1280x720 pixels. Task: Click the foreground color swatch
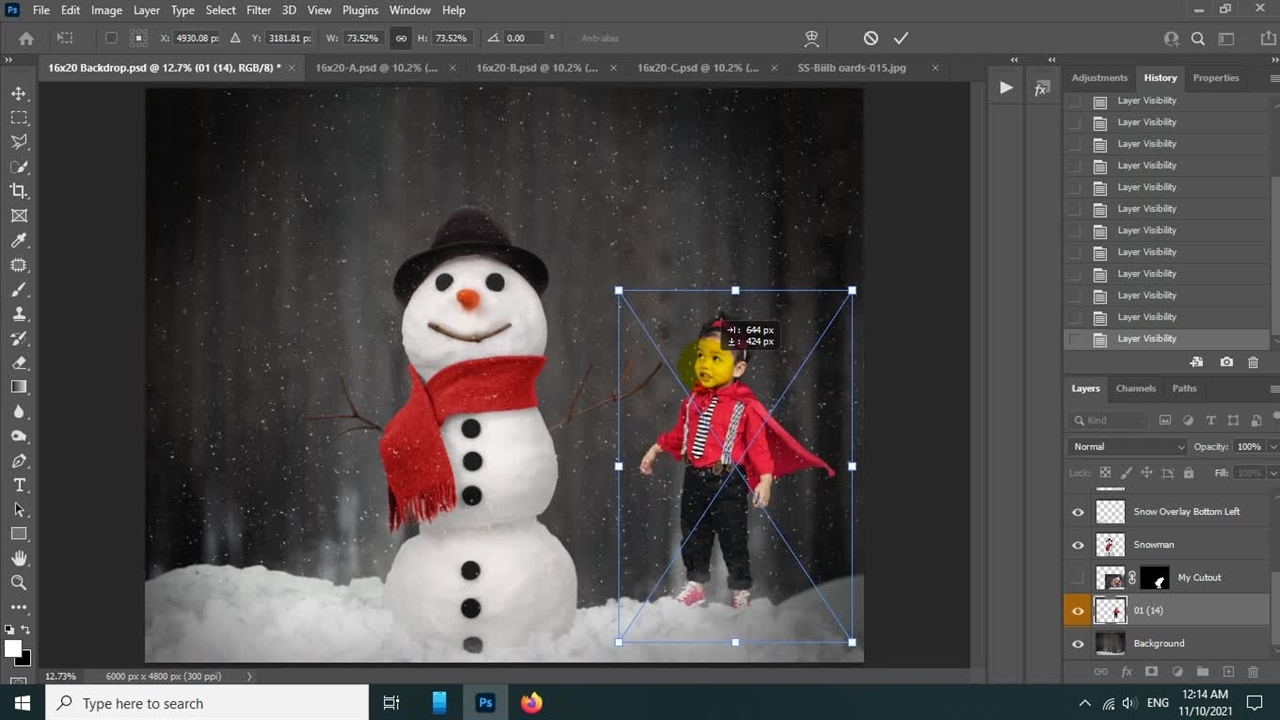click(x=13, y=649)
